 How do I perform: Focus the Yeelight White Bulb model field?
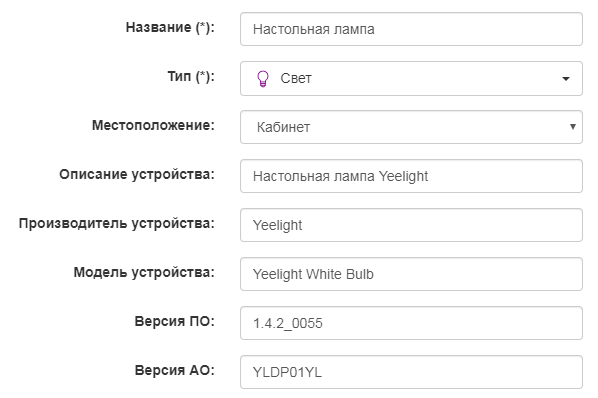pyautogui.click(x=411, y=274)
